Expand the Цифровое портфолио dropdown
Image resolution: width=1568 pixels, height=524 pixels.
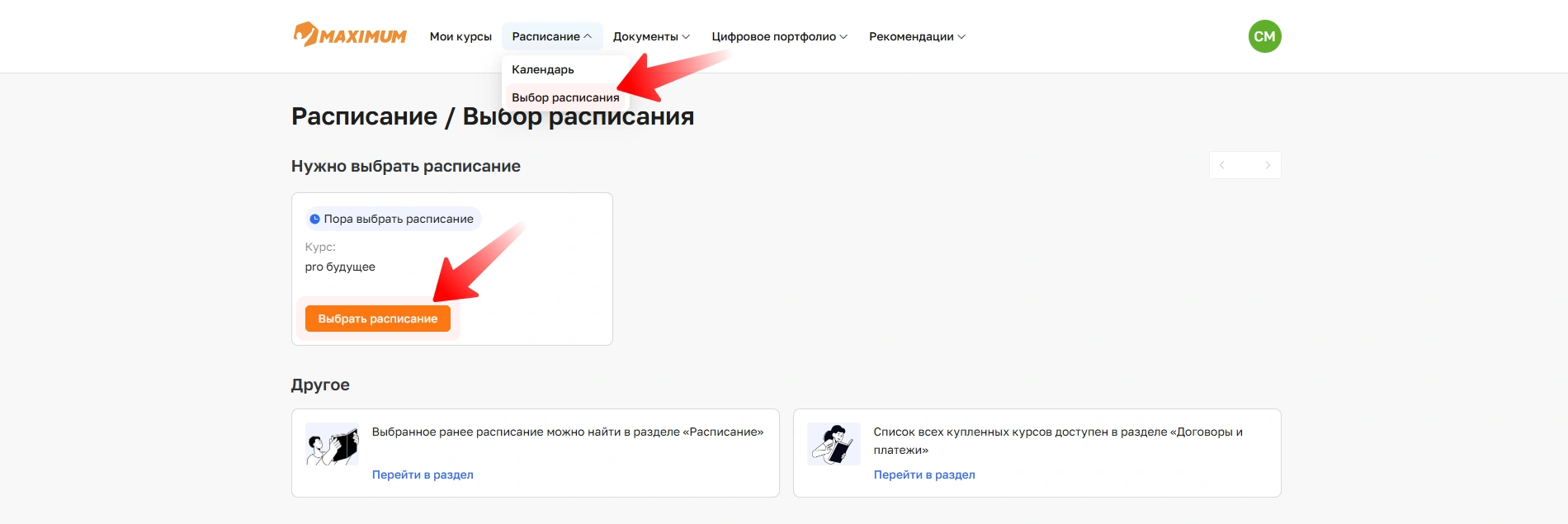tap(779, 36)
